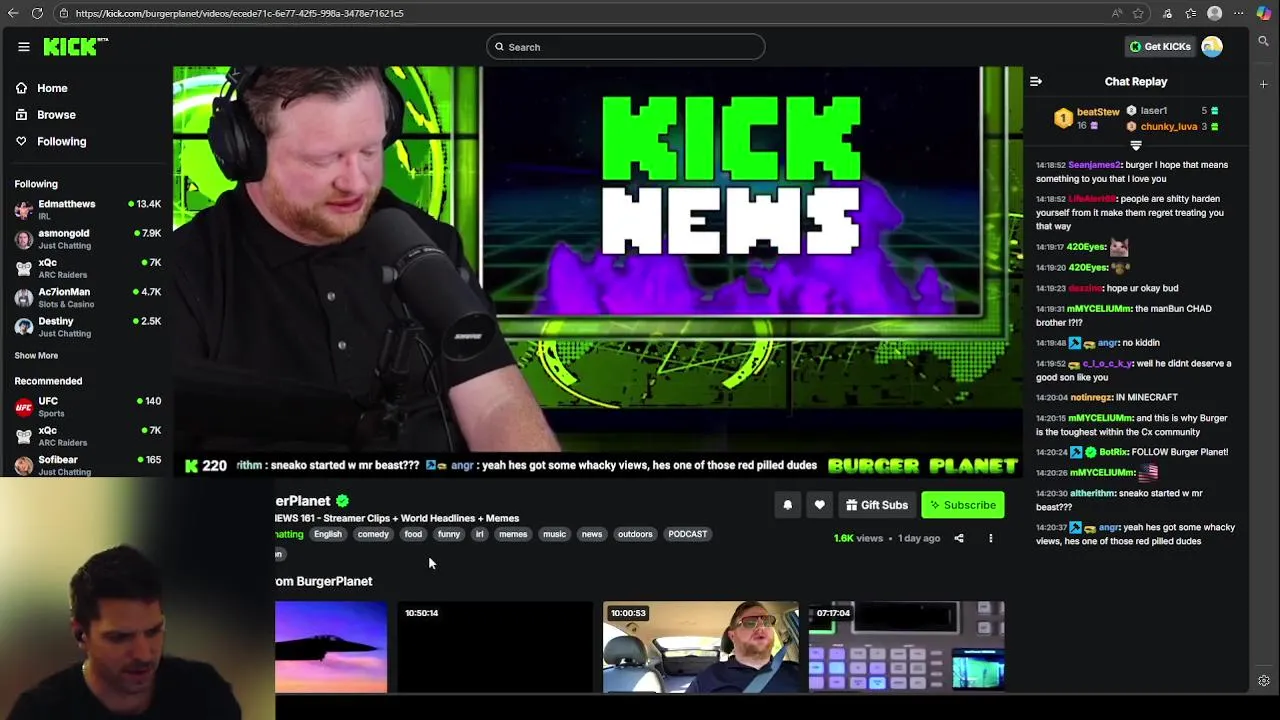Toggle notifications bell for BurgerPlanet

(x=787, y=505)
